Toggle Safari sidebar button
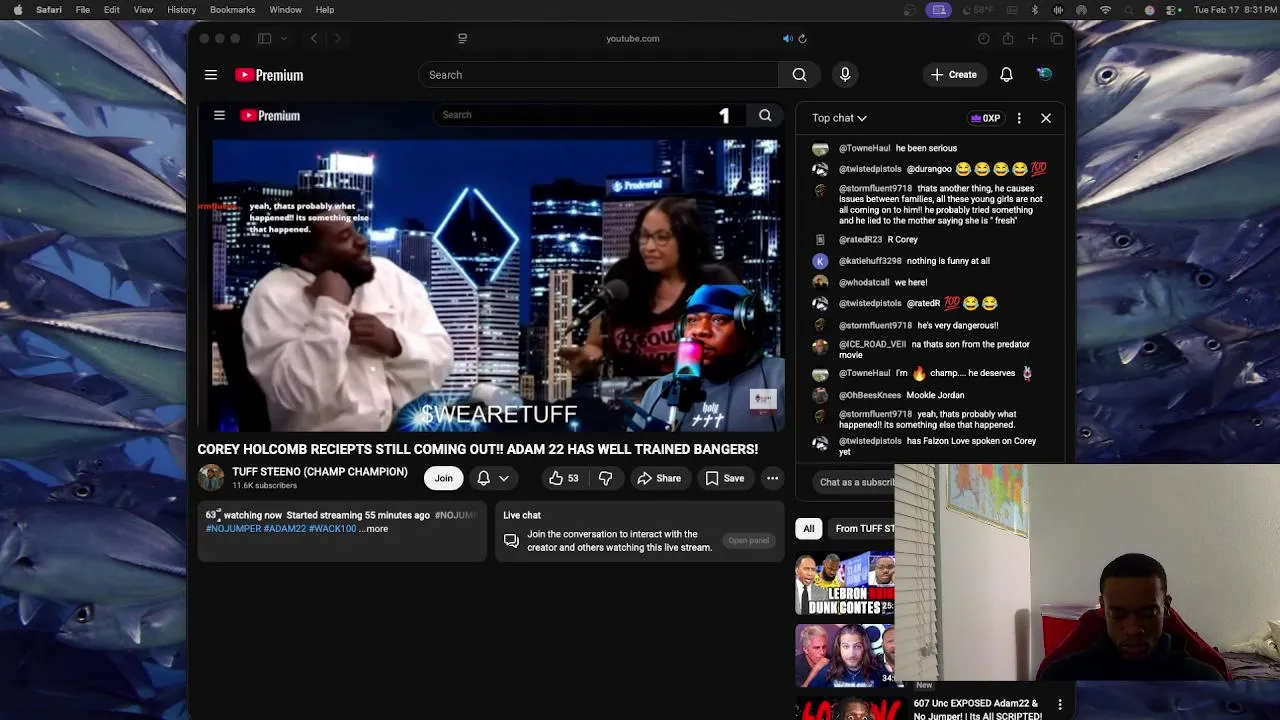1280x720 pixels. [x=264, y=39]
